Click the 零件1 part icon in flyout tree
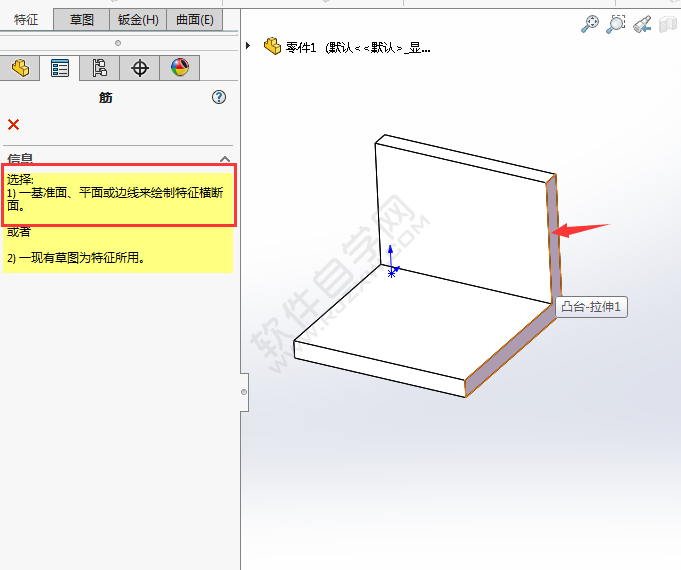The width and height of the screenshot is (681, 570). tap(272, 46)
